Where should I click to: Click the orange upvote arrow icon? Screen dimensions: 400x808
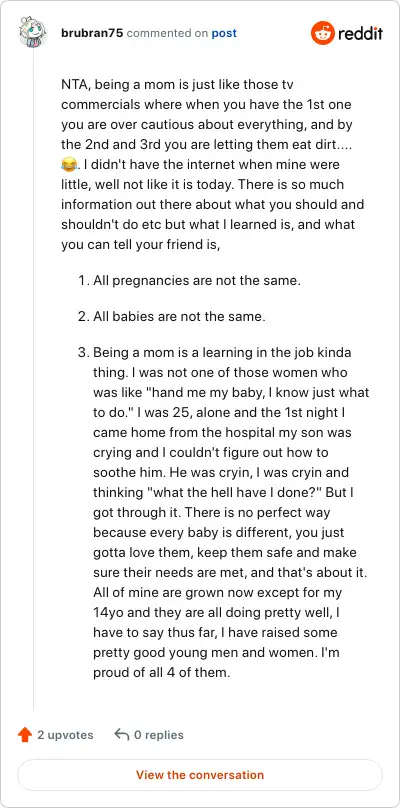(25, 734)
